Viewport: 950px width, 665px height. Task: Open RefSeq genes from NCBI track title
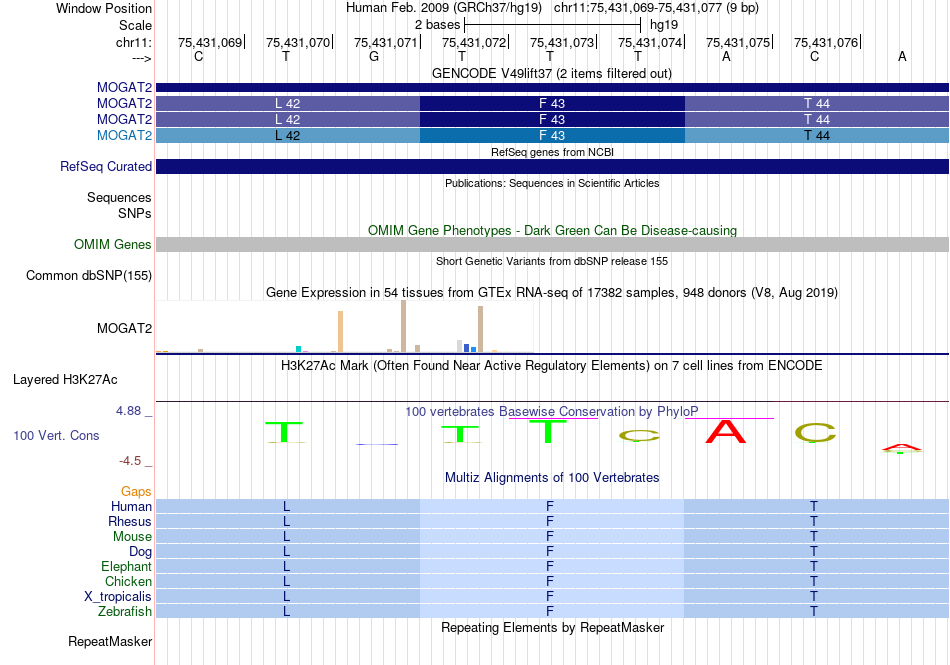[552, 152]
